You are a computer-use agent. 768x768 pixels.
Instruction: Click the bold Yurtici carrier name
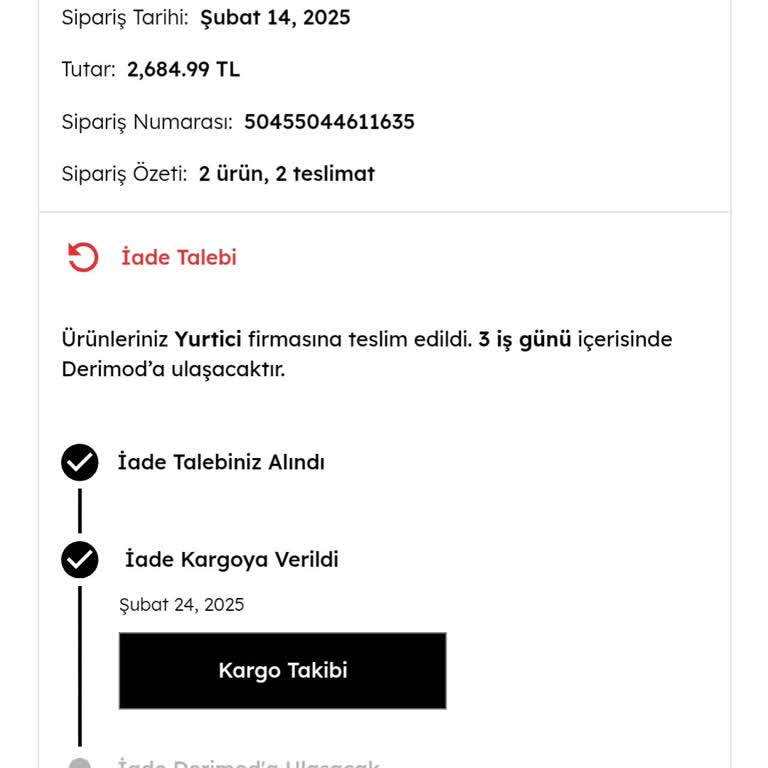coord(208,338)
